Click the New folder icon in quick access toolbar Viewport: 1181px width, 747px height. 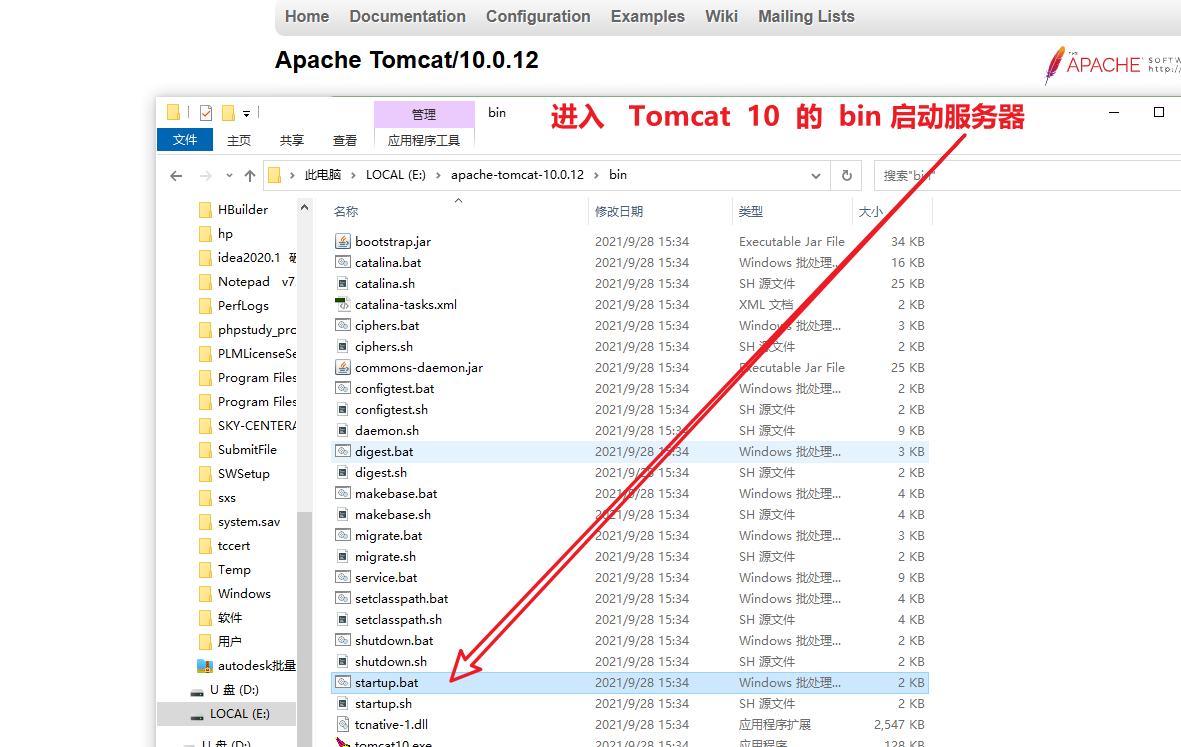(229, 113)
